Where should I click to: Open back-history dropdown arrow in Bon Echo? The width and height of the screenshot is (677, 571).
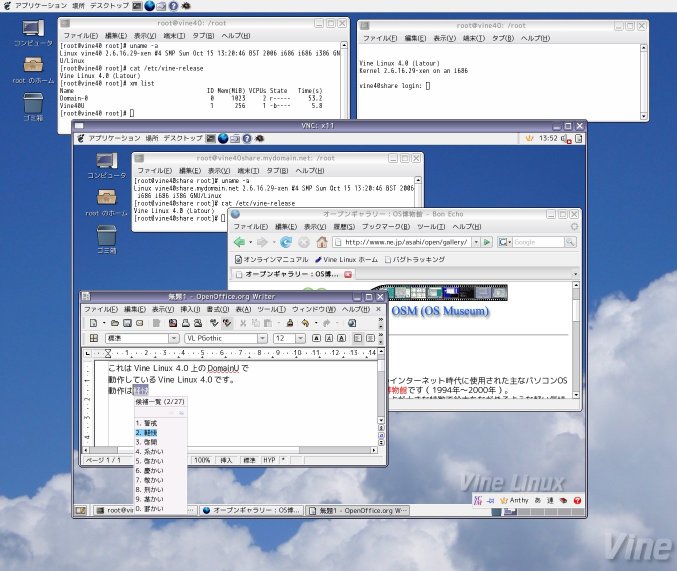coord(250,242)
